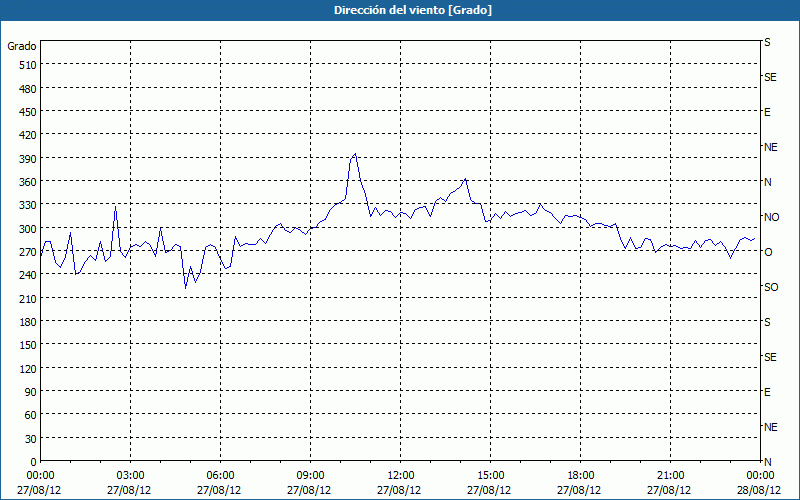
Task: Select the 510 y-axis value
Action: tap(28, 65)
